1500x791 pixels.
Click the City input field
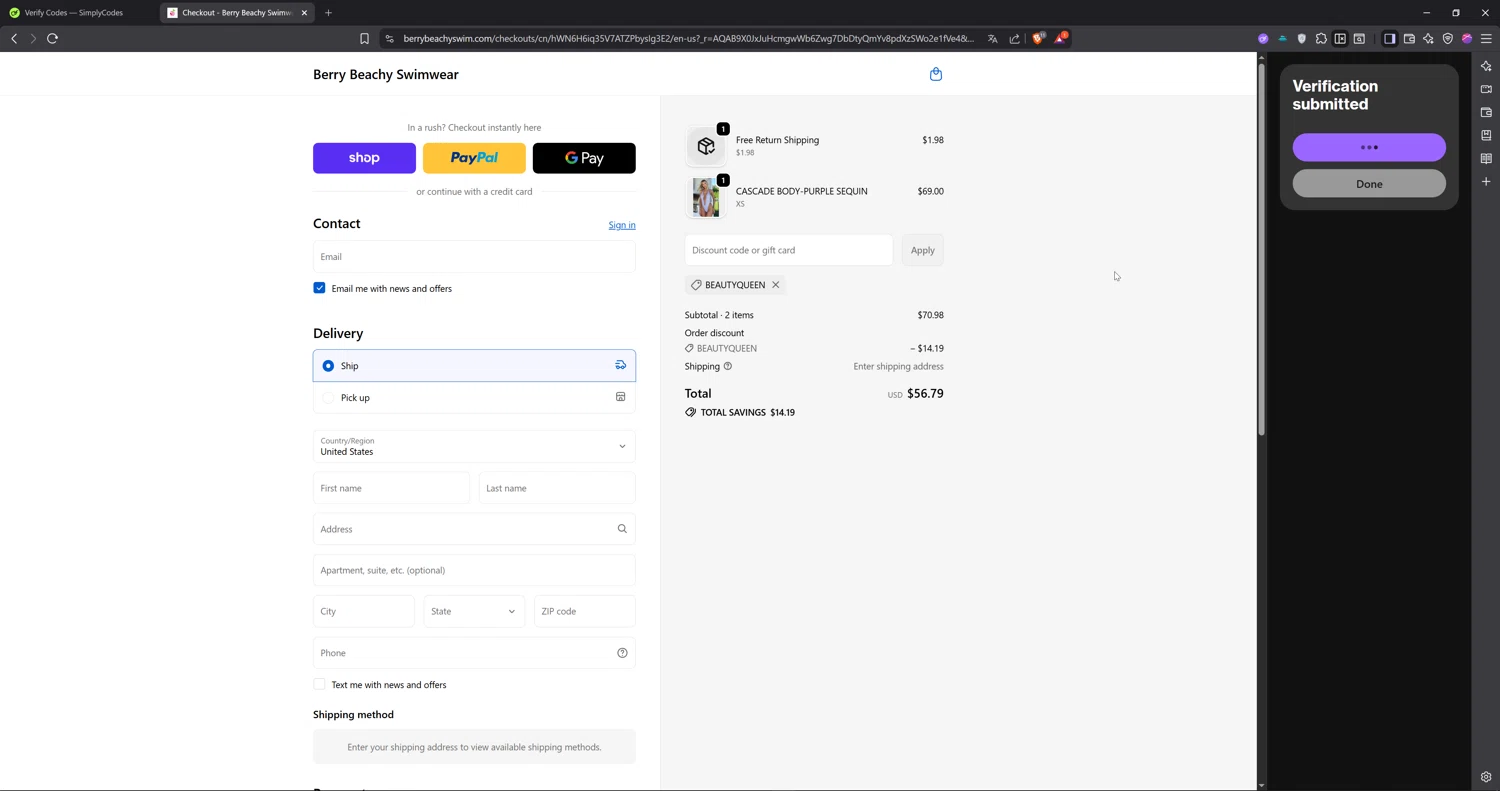(x=364, y=611)
